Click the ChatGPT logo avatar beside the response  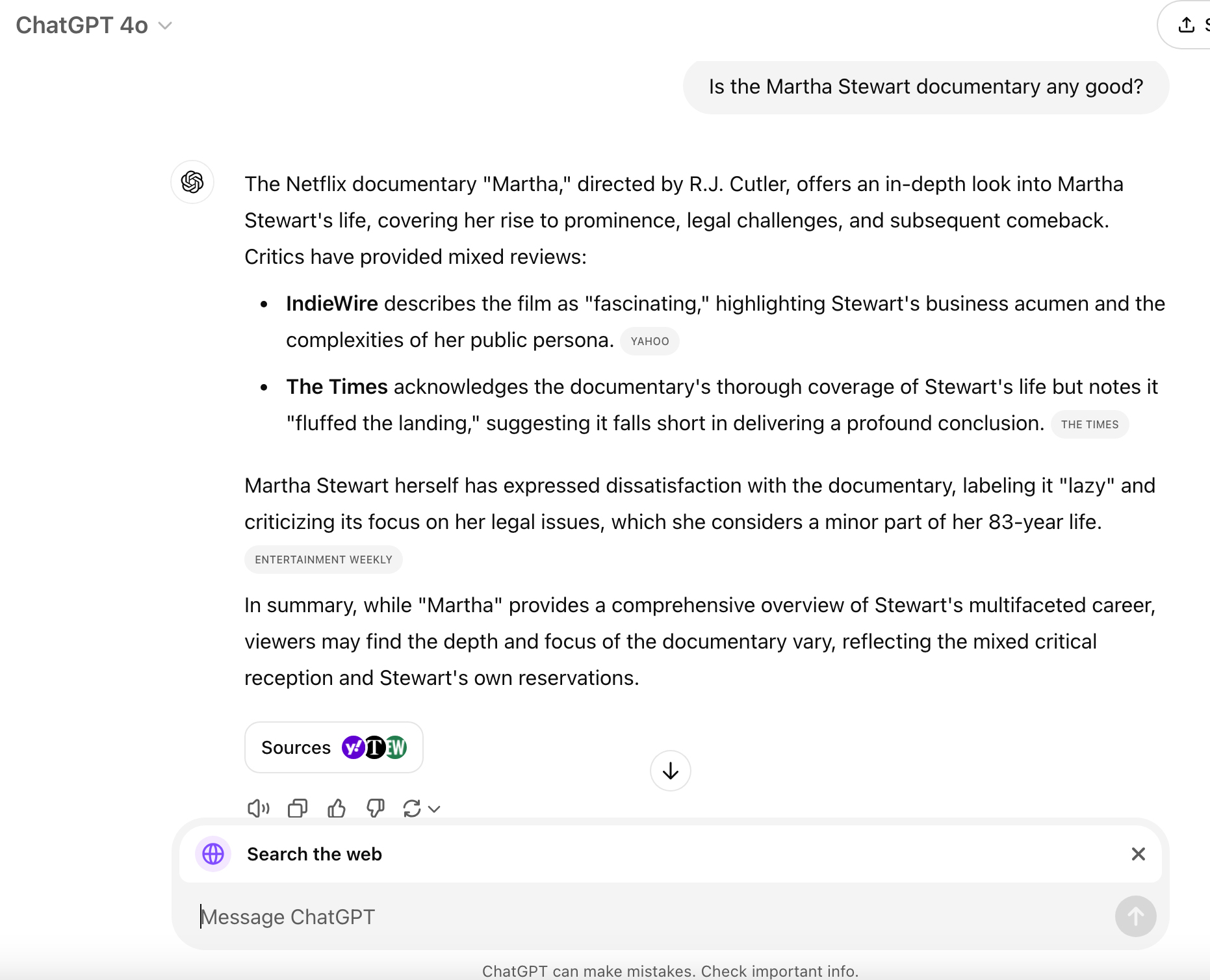pos(192,182)
